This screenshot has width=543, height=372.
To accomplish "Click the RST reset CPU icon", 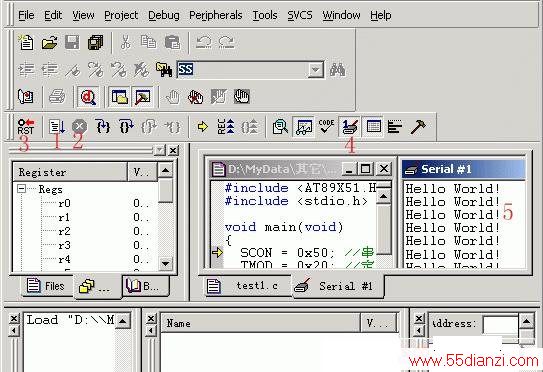I will point(26,126).
